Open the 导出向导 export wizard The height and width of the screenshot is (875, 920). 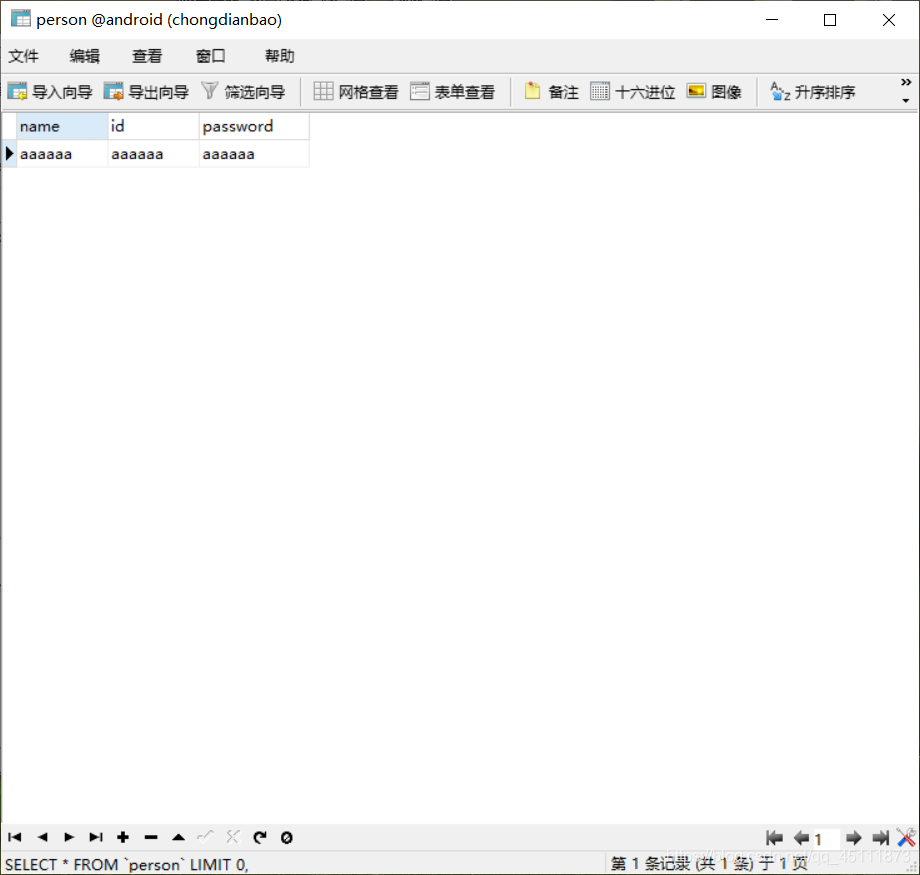[x=146, y=92]
